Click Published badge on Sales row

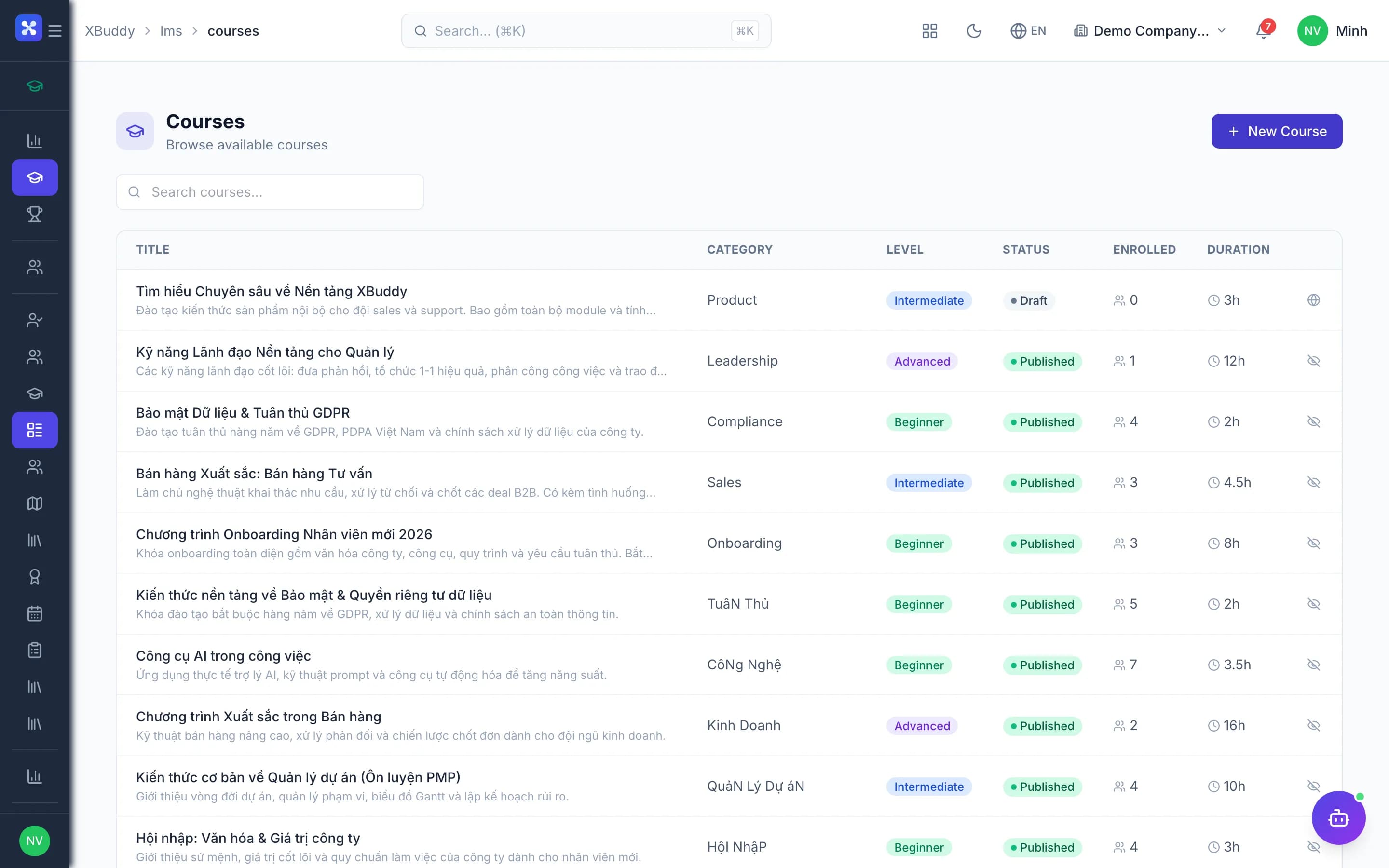point(1042,483)
